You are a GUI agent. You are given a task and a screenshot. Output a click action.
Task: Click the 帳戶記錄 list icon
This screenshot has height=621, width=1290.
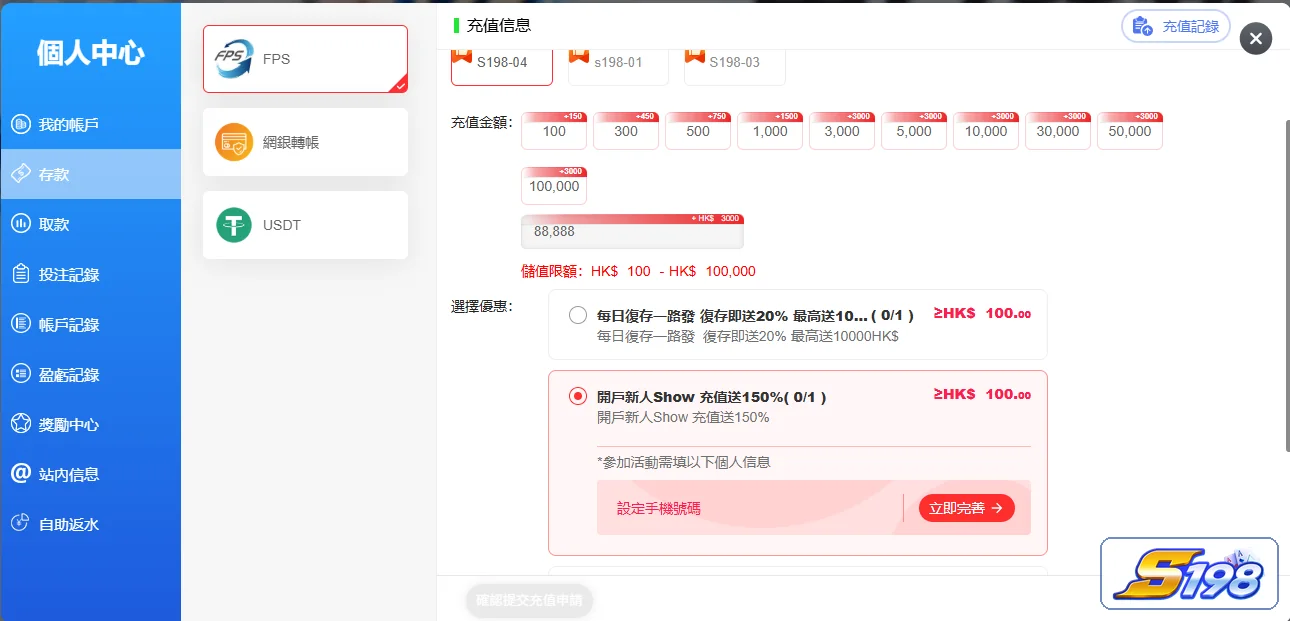point(20,324)
